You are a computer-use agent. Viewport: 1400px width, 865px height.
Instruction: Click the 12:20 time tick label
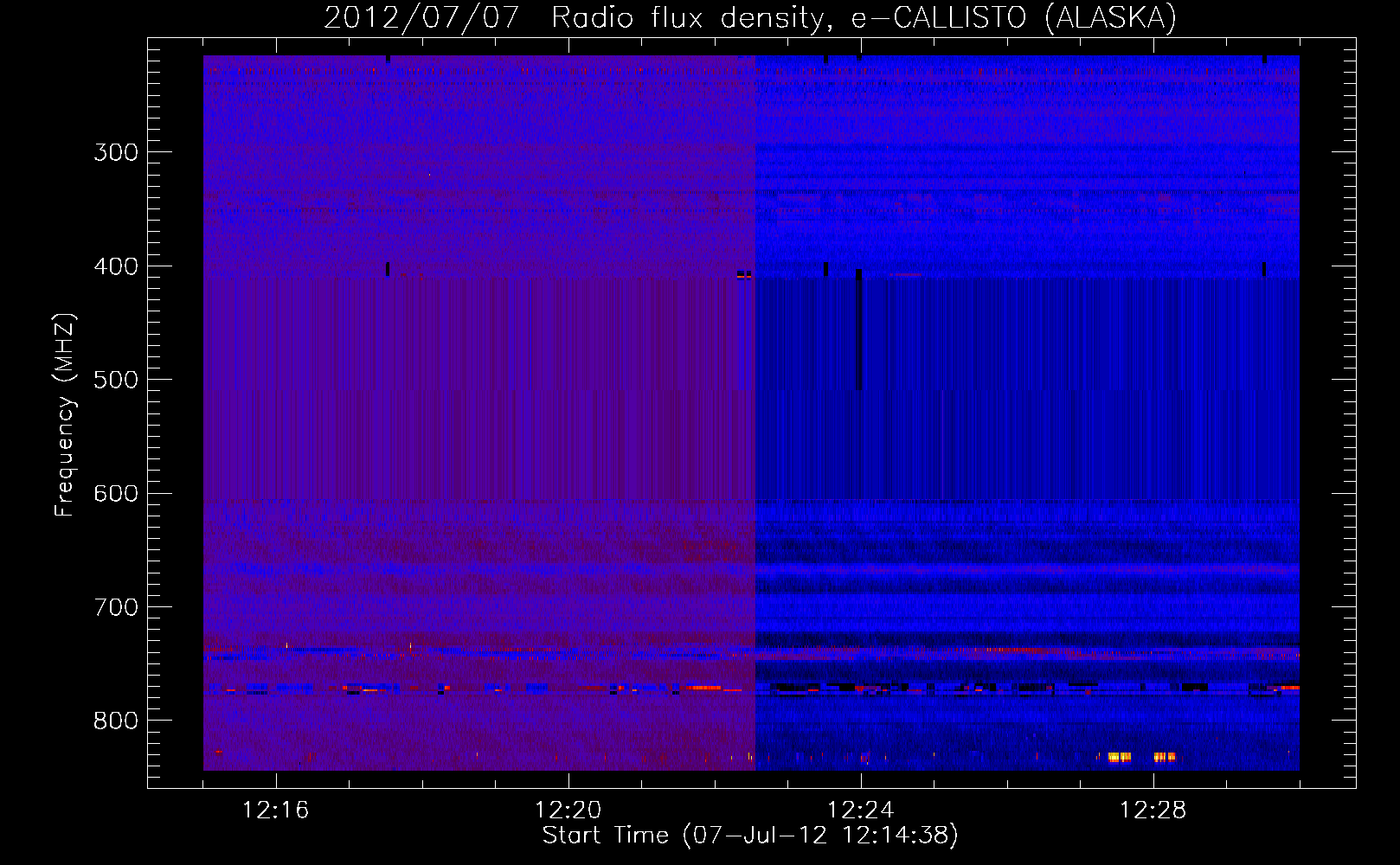[568, 811]
